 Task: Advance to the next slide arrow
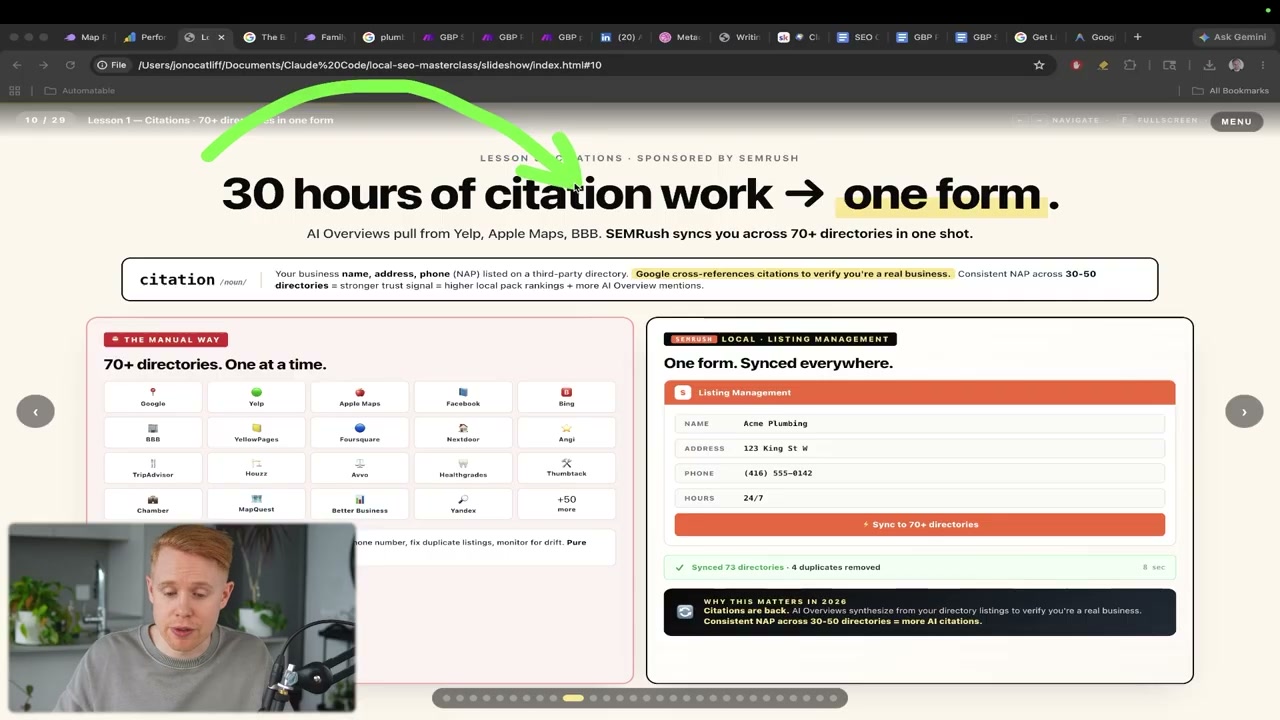pyautogui.click(x=1244, y=412)
